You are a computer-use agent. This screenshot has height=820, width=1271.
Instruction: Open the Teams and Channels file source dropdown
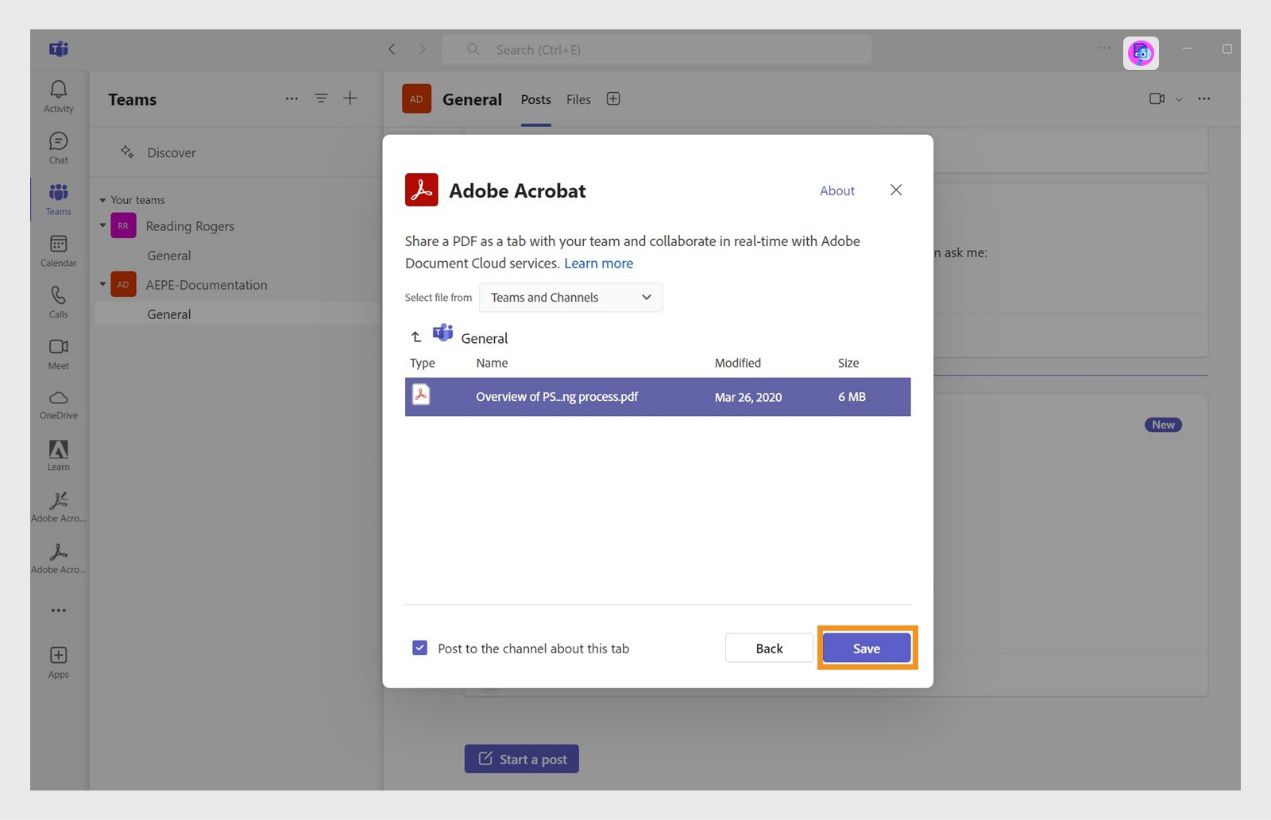tap(570, 297)
